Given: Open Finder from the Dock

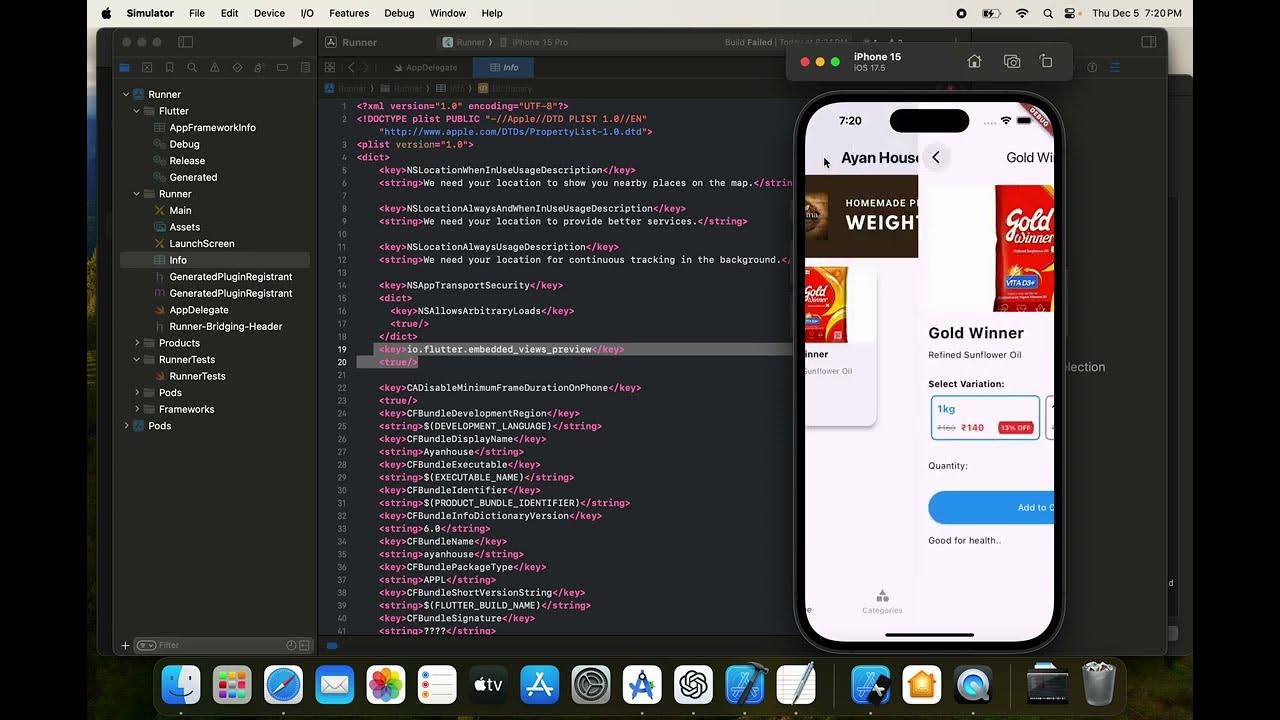Looking at the screenshot, I should [x=181, y=685].
